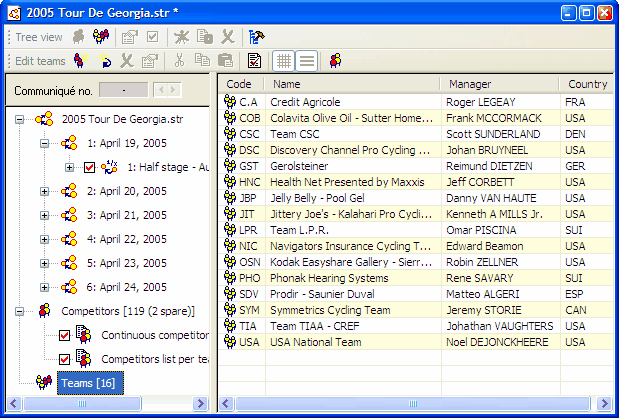Click the Competitors group icon in the tree
Screen dimensions: 619x418
45,311
